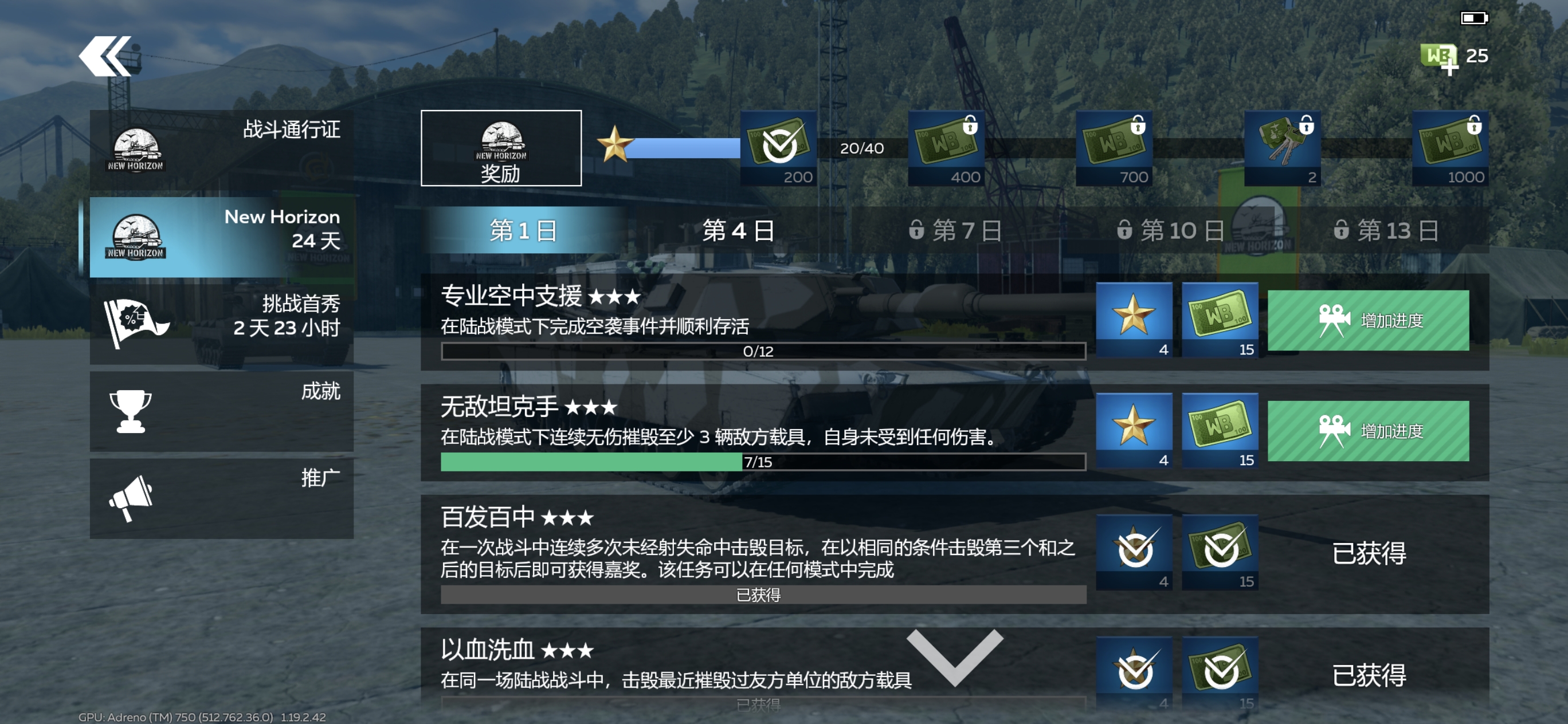Select the locked 第 7 日 tab
Viewport: 1568px width, 724px height.
pyautogui.click(x=955, y=230)
